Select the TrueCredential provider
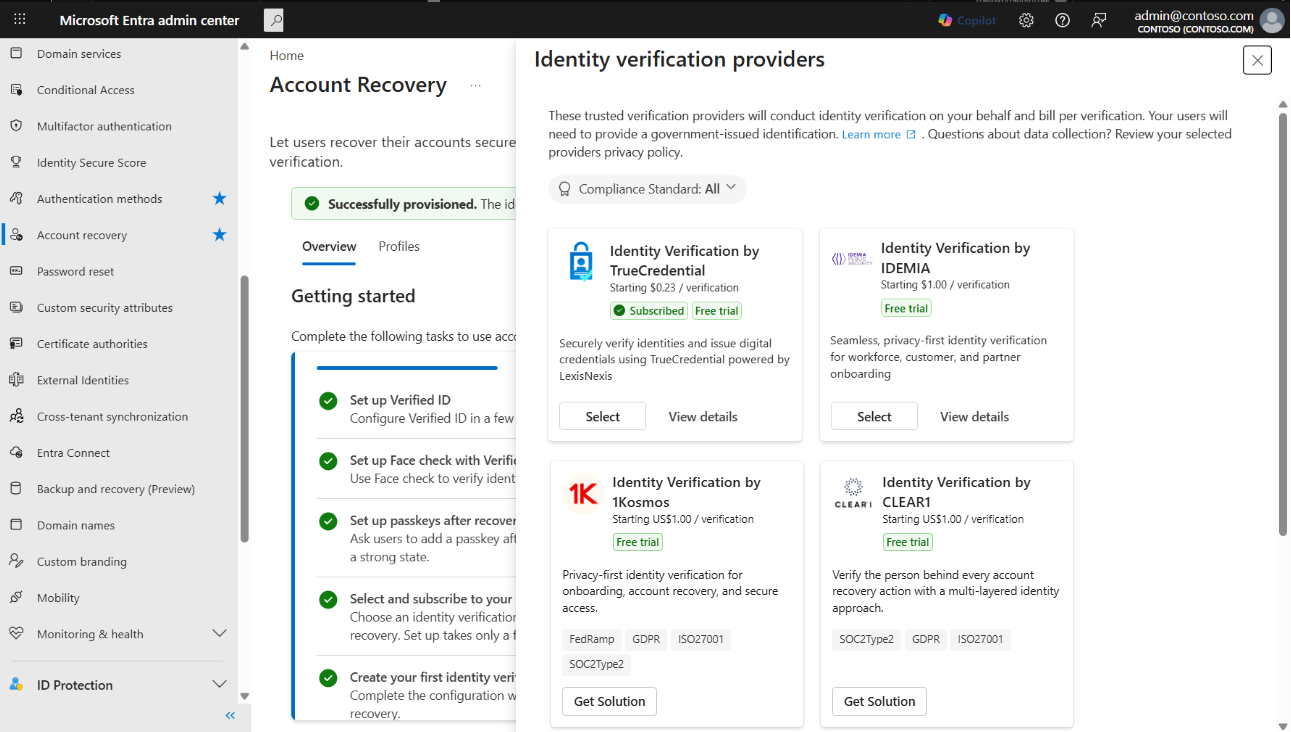This screenshot has height=732, width=1291. [603, 417]
